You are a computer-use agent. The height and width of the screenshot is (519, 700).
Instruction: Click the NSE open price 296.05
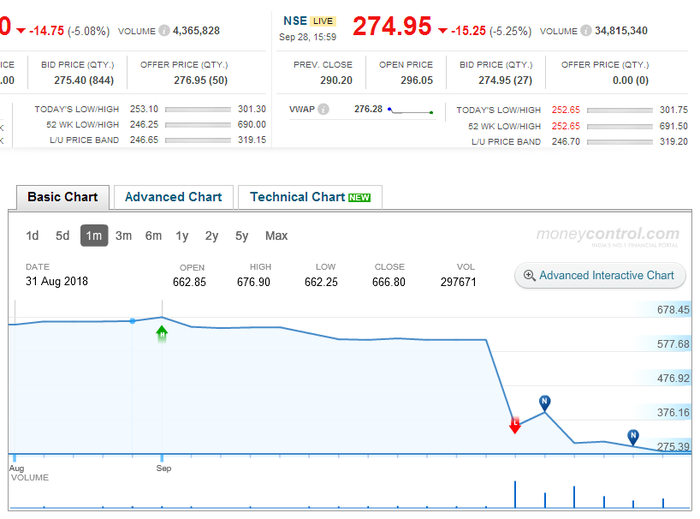coord(417,80)
